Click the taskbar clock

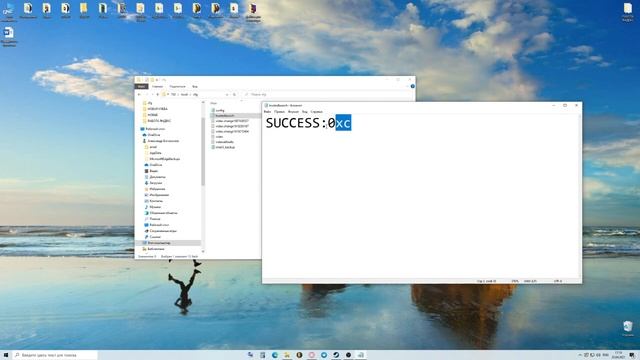point(618,355)
